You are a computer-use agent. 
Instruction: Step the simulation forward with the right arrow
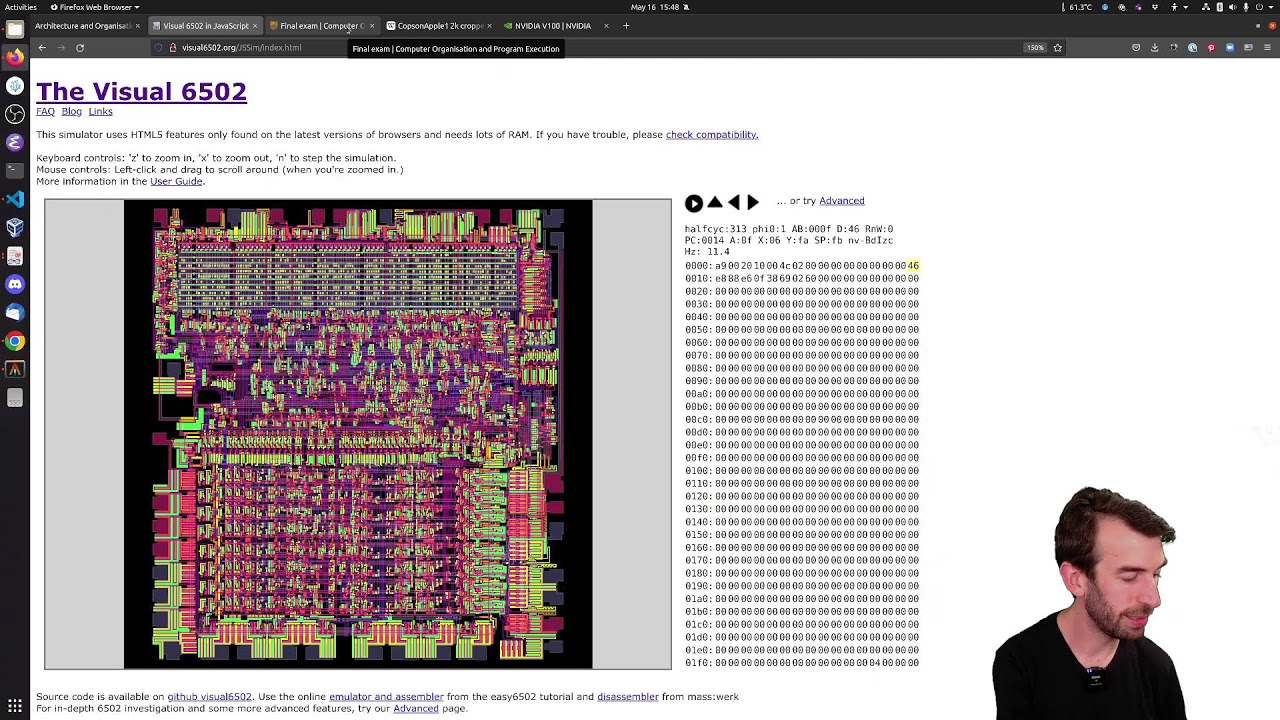pos(753,202)
